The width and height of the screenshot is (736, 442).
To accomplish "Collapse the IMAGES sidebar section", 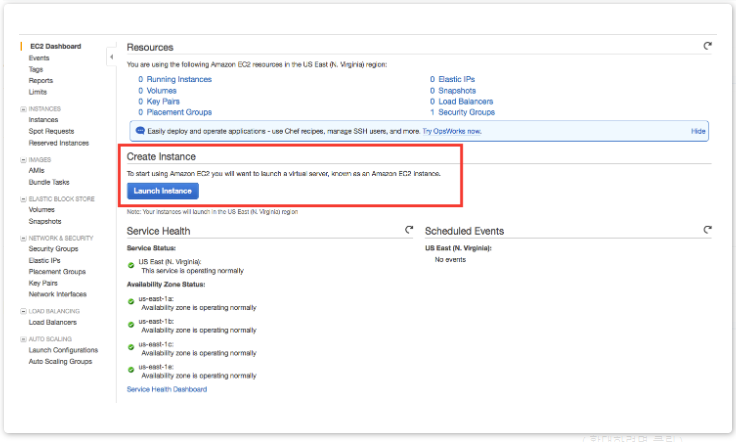I will (x=23, y=160).
